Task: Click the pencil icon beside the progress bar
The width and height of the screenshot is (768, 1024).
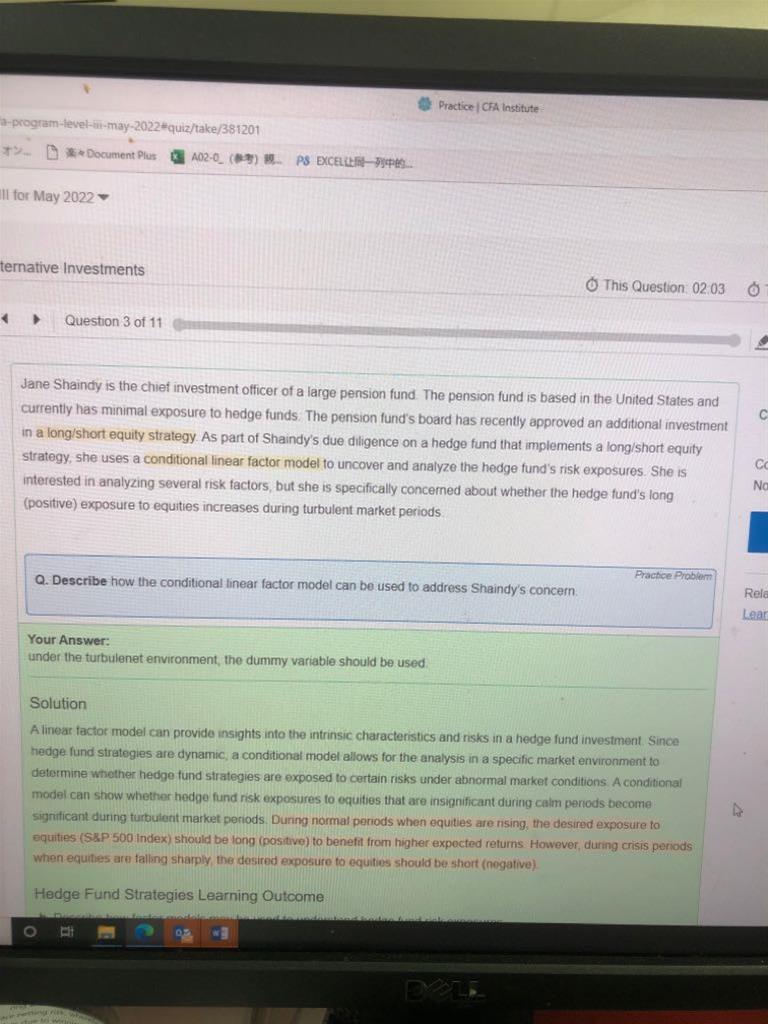Action: [761, 341]
